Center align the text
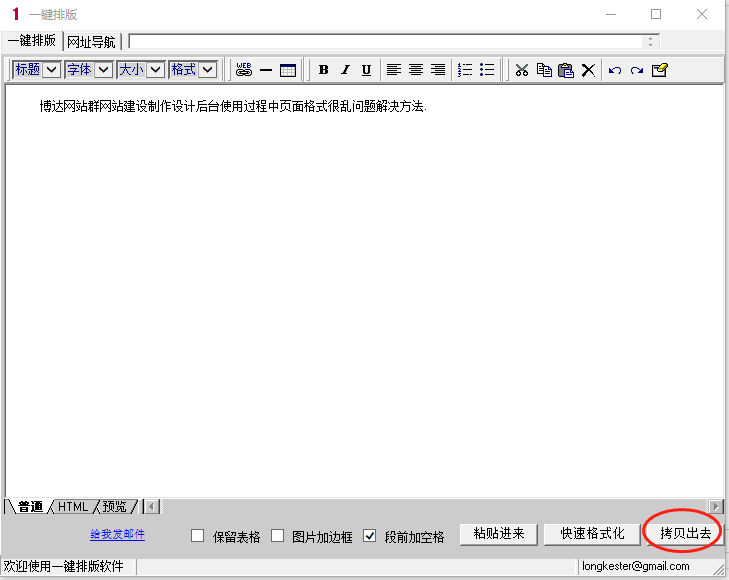729x580 pixels. (416, 70)
